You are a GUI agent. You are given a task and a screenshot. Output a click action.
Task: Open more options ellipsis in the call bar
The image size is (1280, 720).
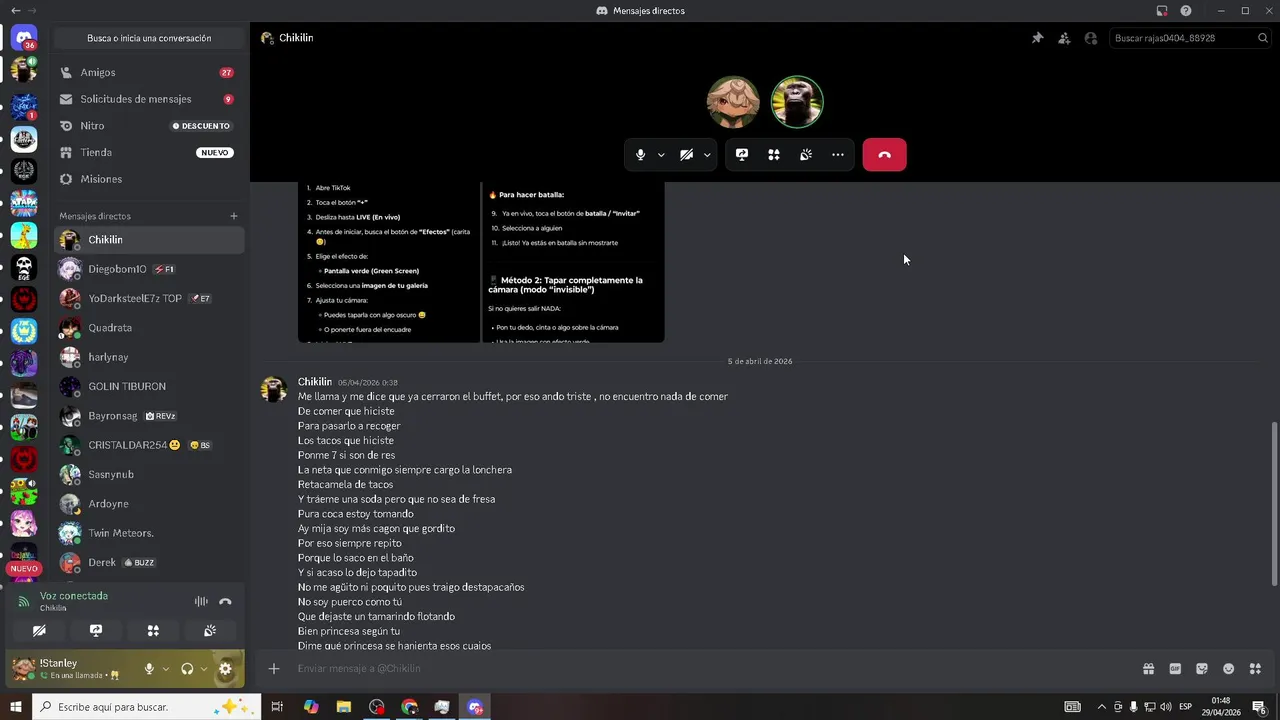click(838, 155)
